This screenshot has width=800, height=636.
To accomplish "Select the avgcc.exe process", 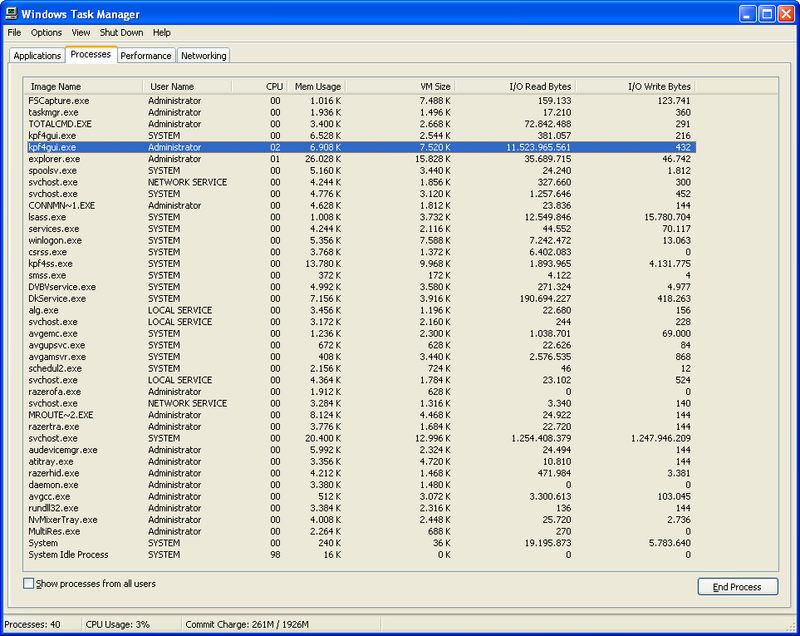I will pyautogui.click(x=361, y=497).
